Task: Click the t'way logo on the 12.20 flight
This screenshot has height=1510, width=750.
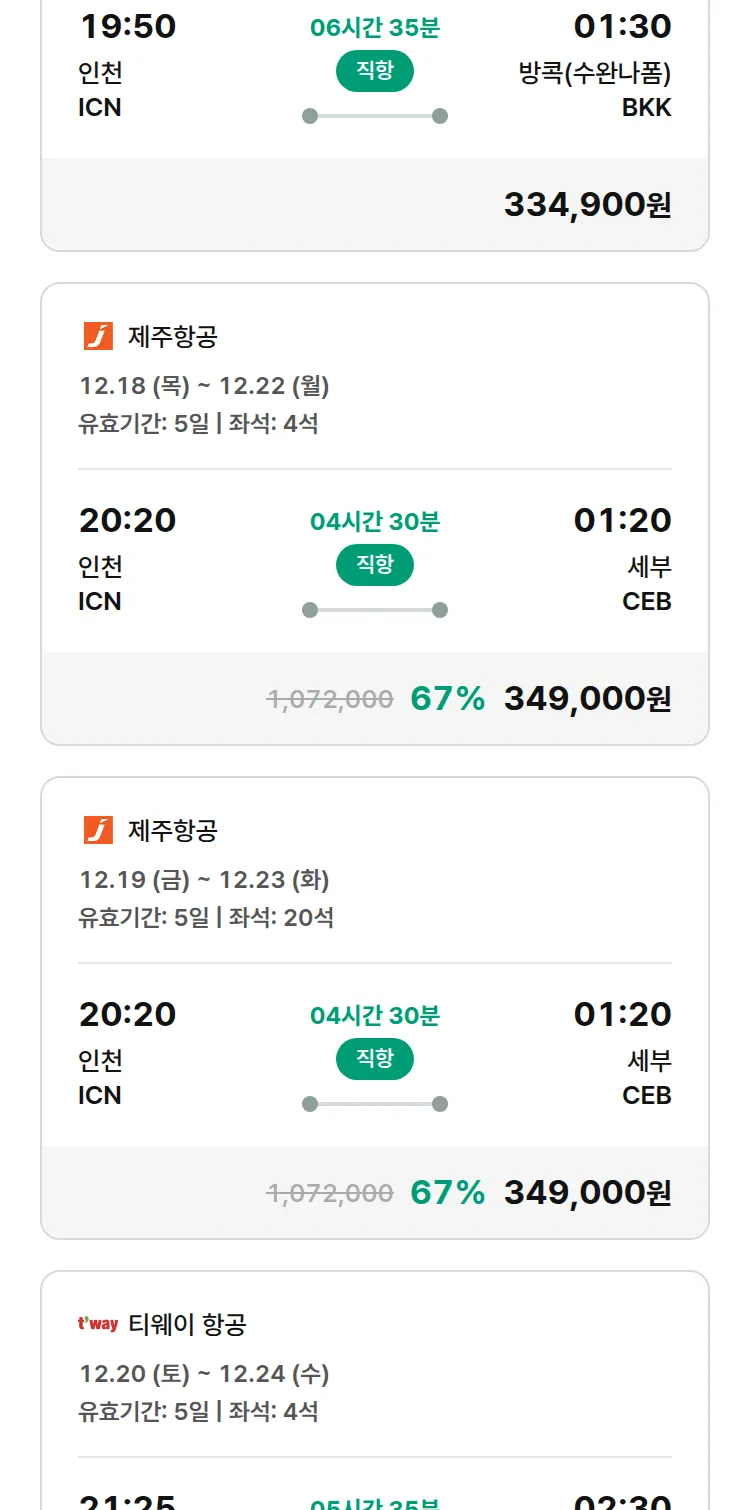Action: click(x=98, y=1324)
